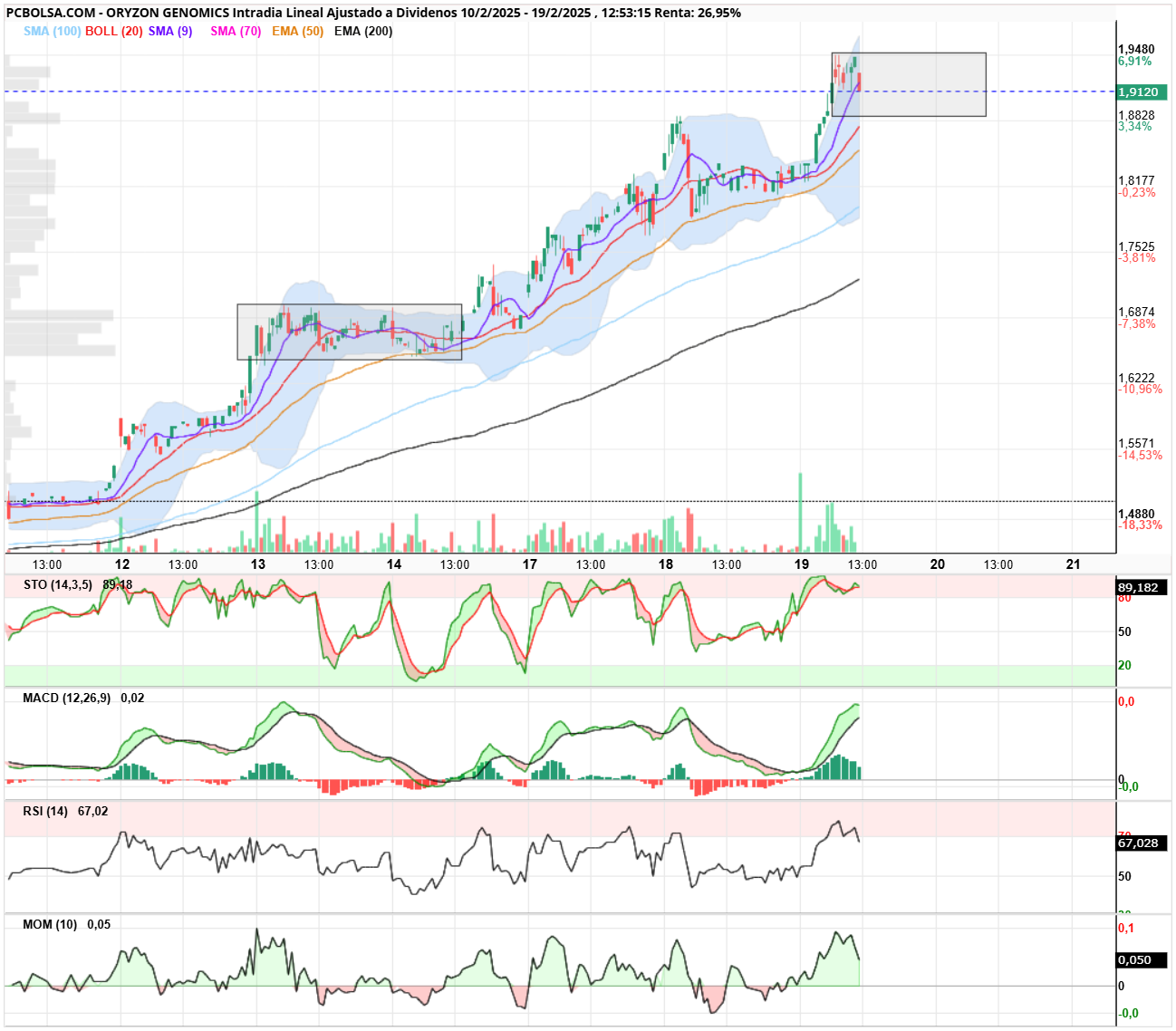
Task: Select date 17 on the time axis
Action: tap(530, 564)
